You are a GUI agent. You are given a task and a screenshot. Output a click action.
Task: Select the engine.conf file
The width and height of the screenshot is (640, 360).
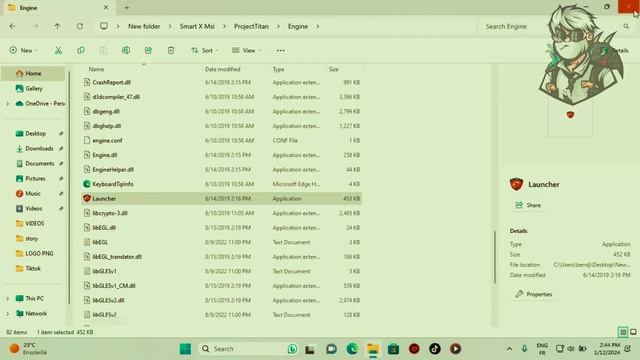pyautogui.click(x=222, y=140)
